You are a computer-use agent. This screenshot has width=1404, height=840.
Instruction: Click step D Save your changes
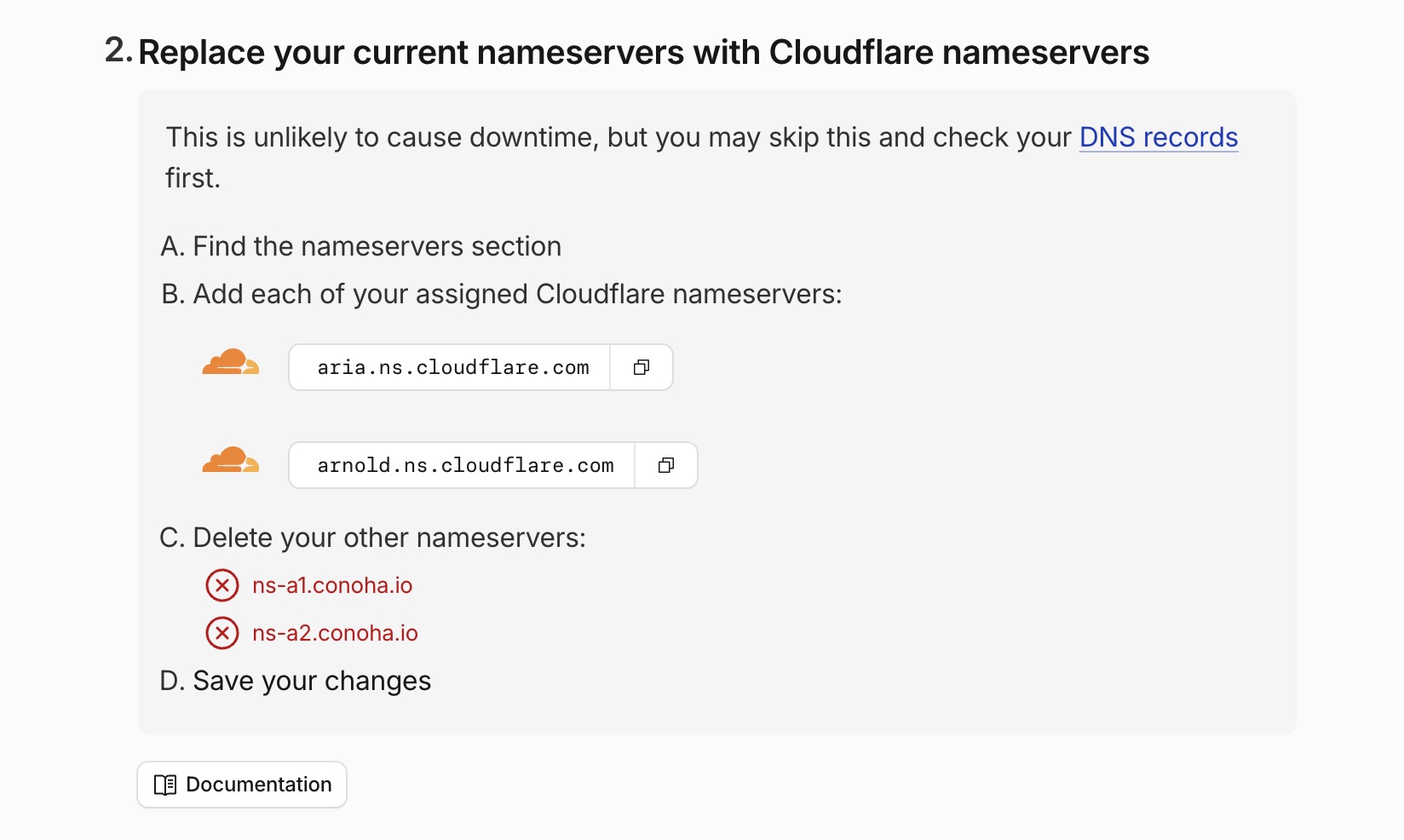click(296, 681)
